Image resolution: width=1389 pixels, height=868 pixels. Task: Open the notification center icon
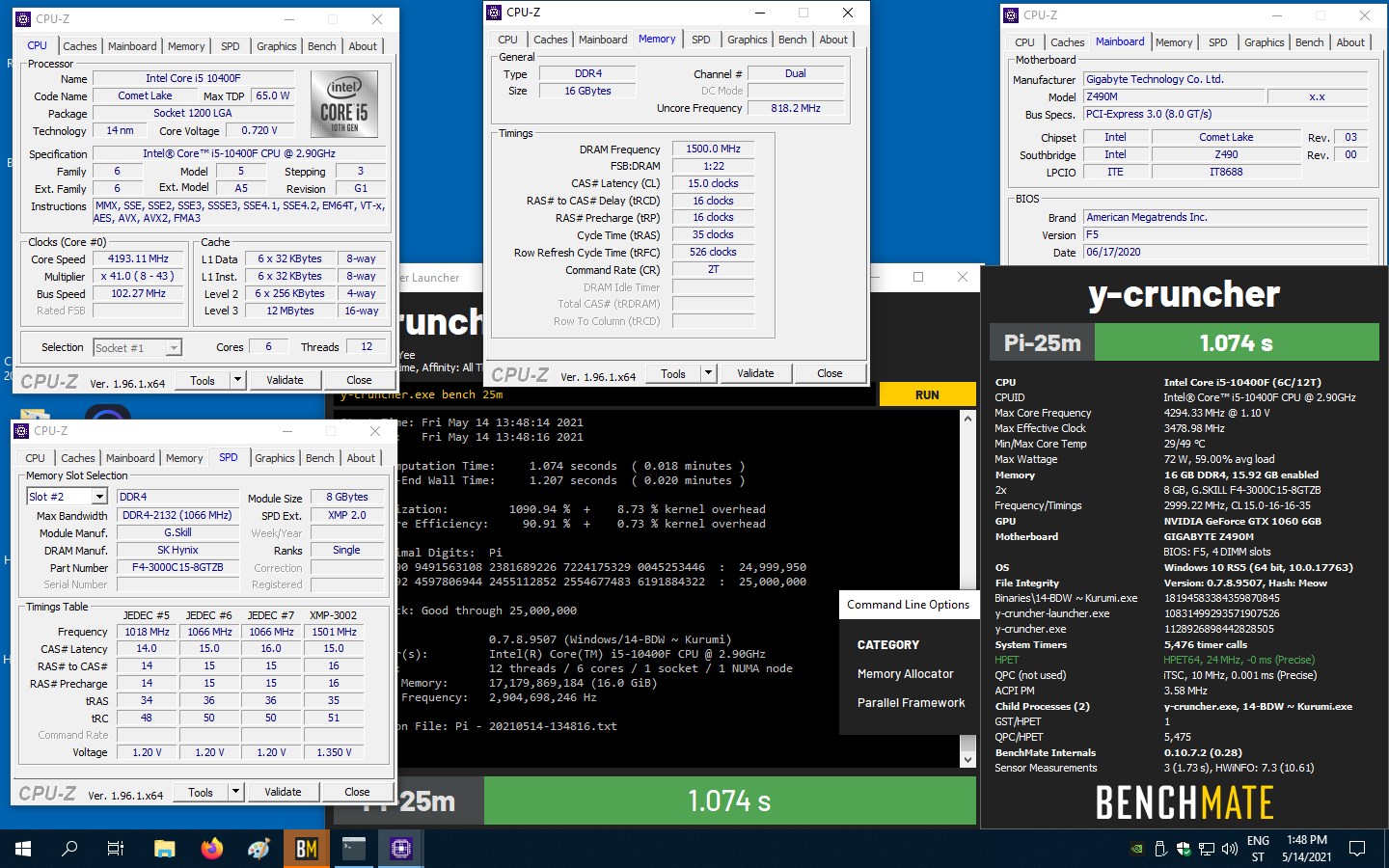click(x=1357, y=849)
